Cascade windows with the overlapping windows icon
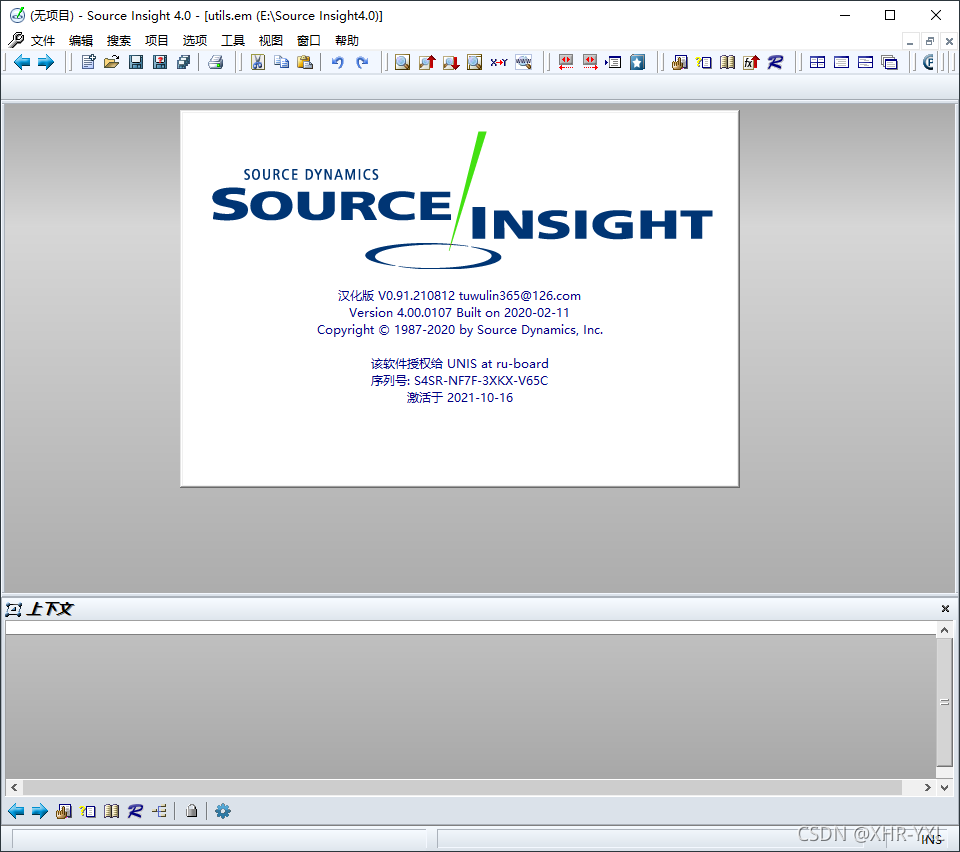960x852 pixels. coord(889,62)
